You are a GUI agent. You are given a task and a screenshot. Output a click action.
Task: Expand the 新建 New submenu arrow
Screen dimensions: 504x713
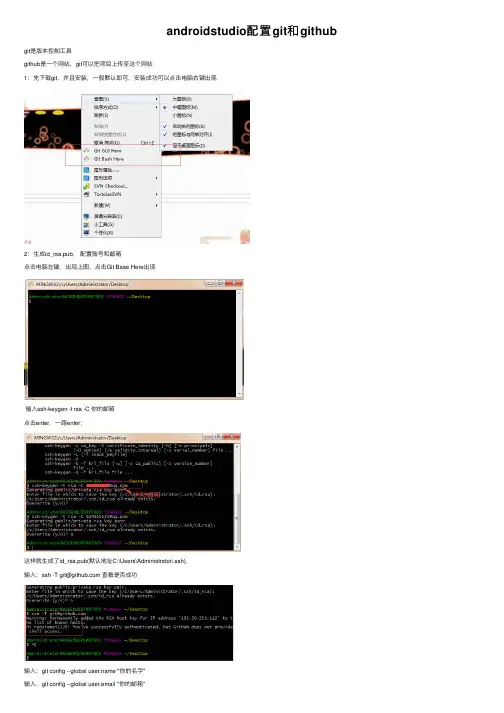[x=156, y=206]
